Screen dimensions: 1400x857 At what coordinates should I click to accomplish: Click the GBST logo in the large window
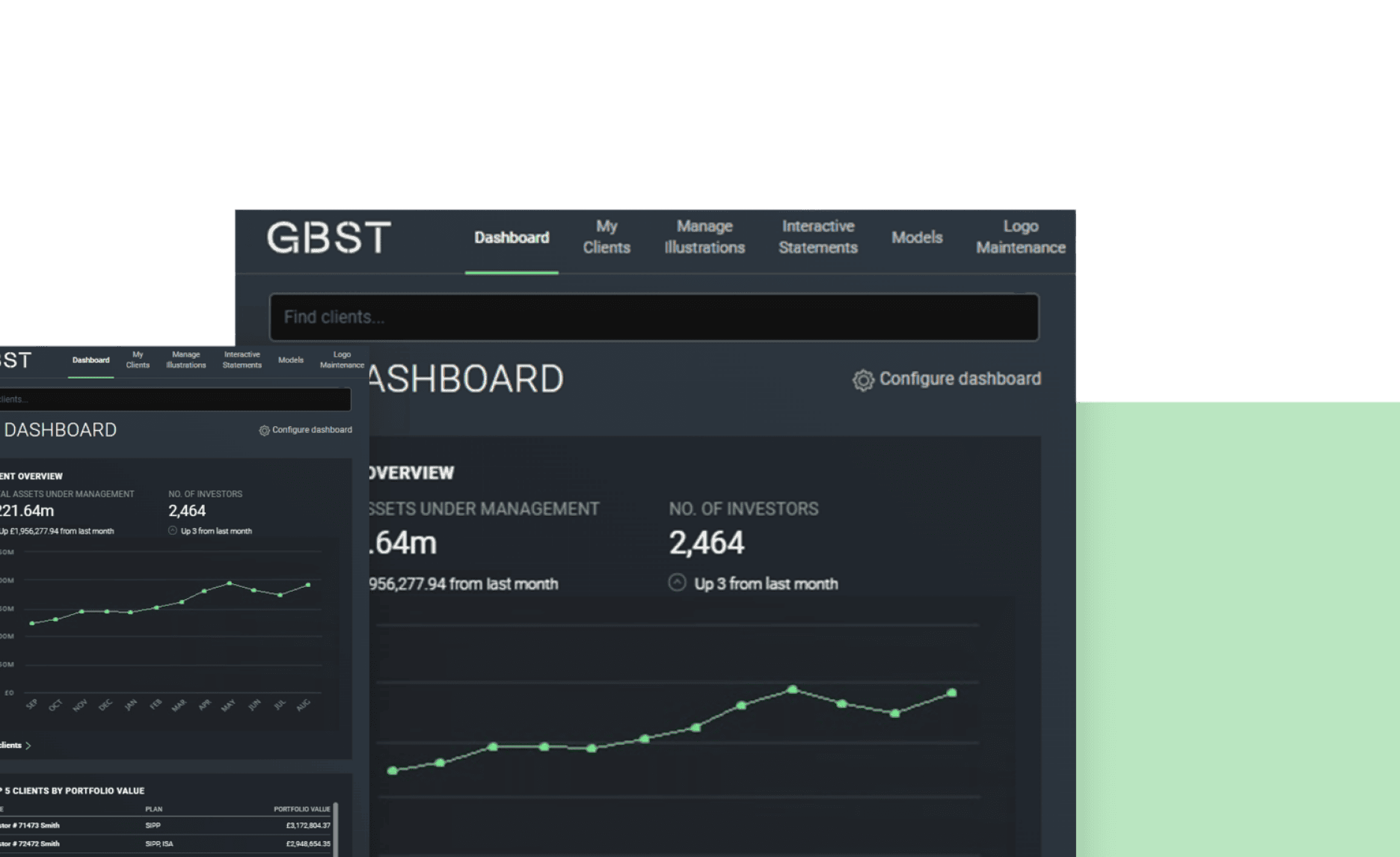click(329, 237)
